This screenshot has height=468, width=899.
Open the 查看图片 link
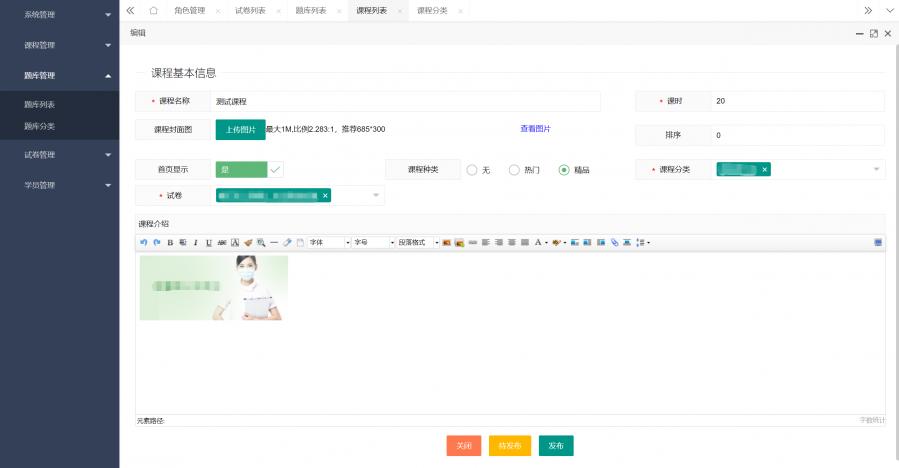point(535,129)
